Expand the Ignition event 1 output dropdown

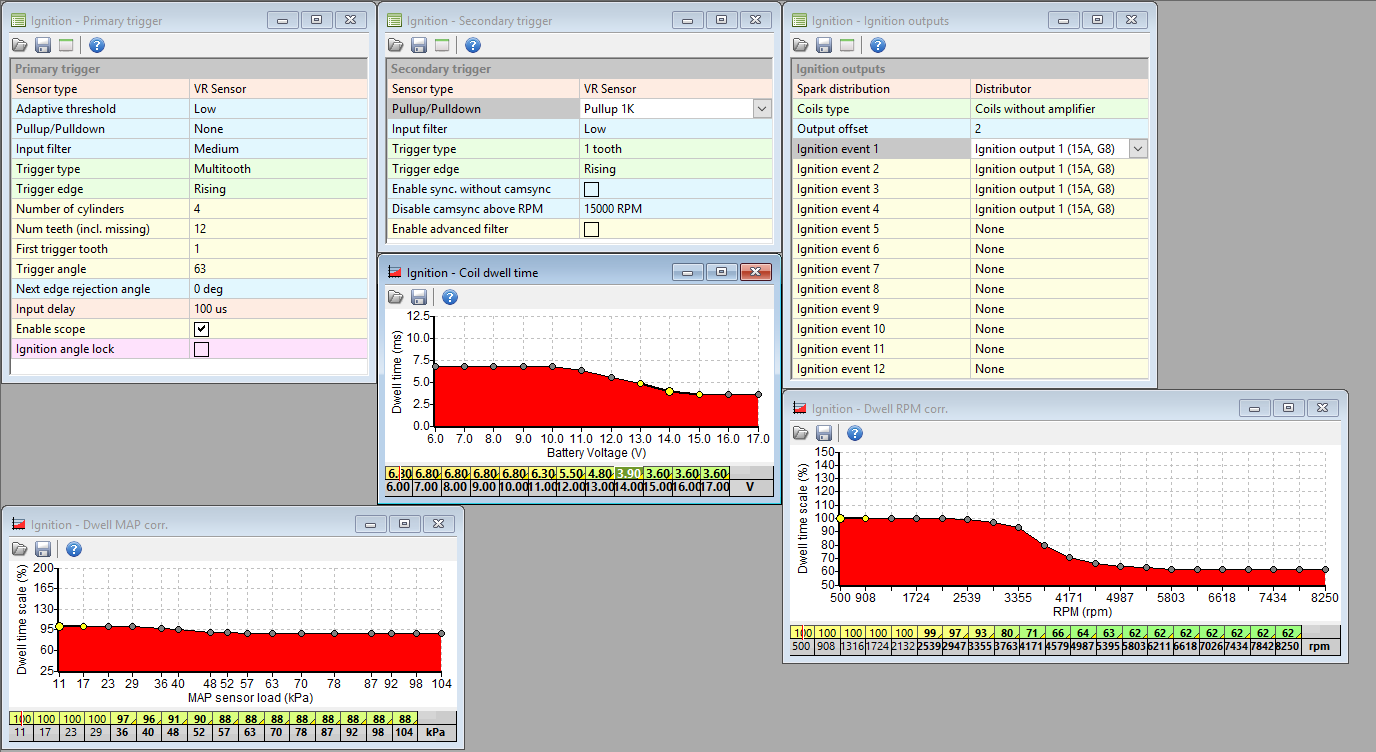click(x=1137, y=149)
